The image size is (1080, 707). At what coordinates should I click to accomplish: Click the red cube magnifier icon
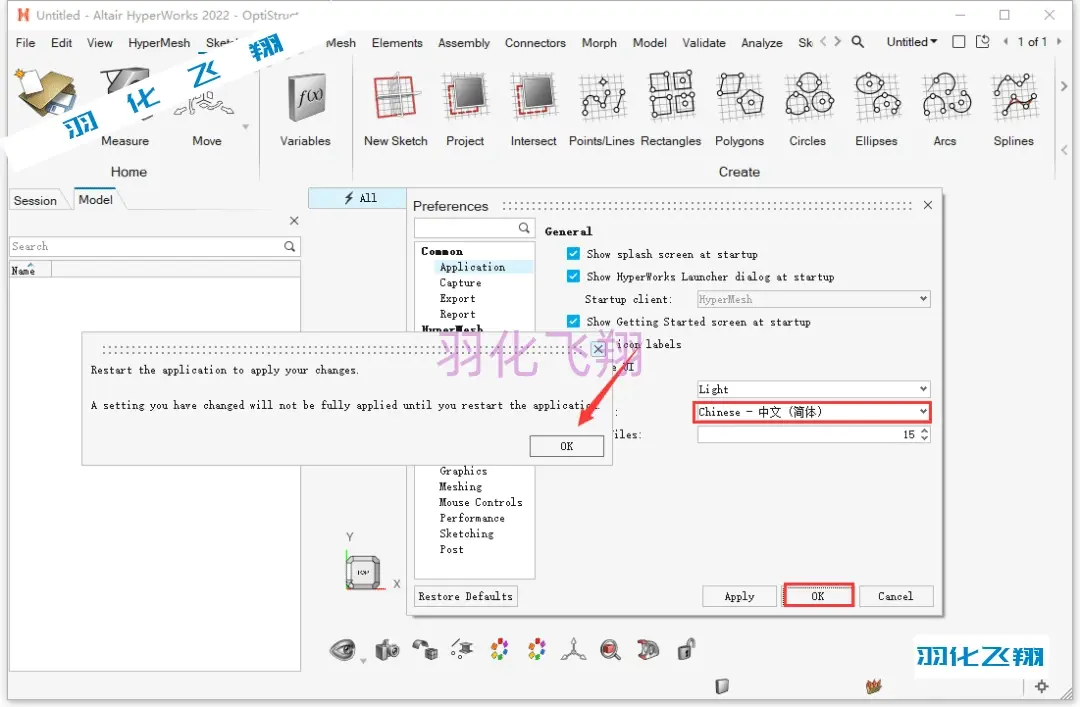(x=610, y=649)
